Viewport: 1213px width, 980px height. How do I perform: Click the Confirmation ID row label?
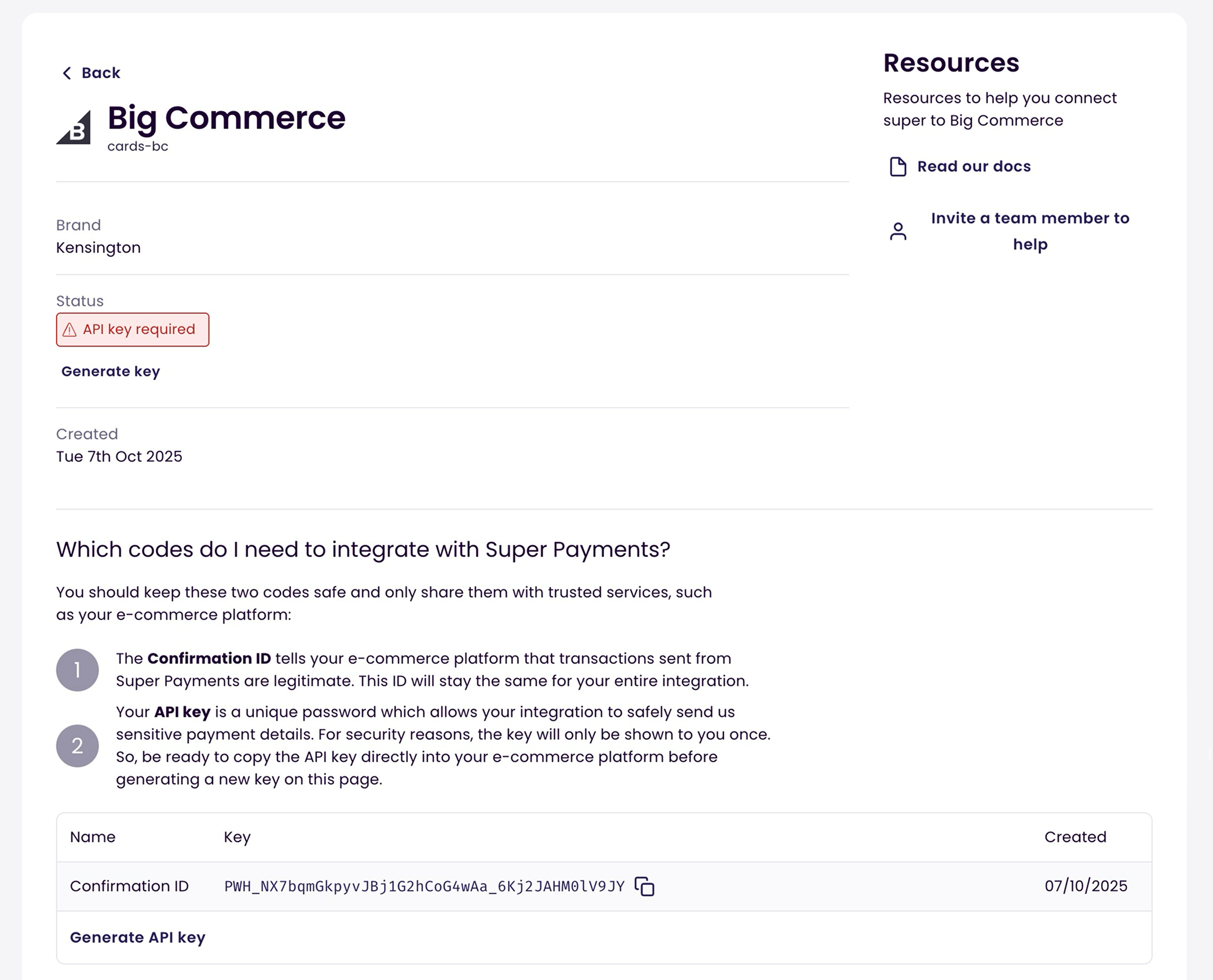tap(129, 886)
